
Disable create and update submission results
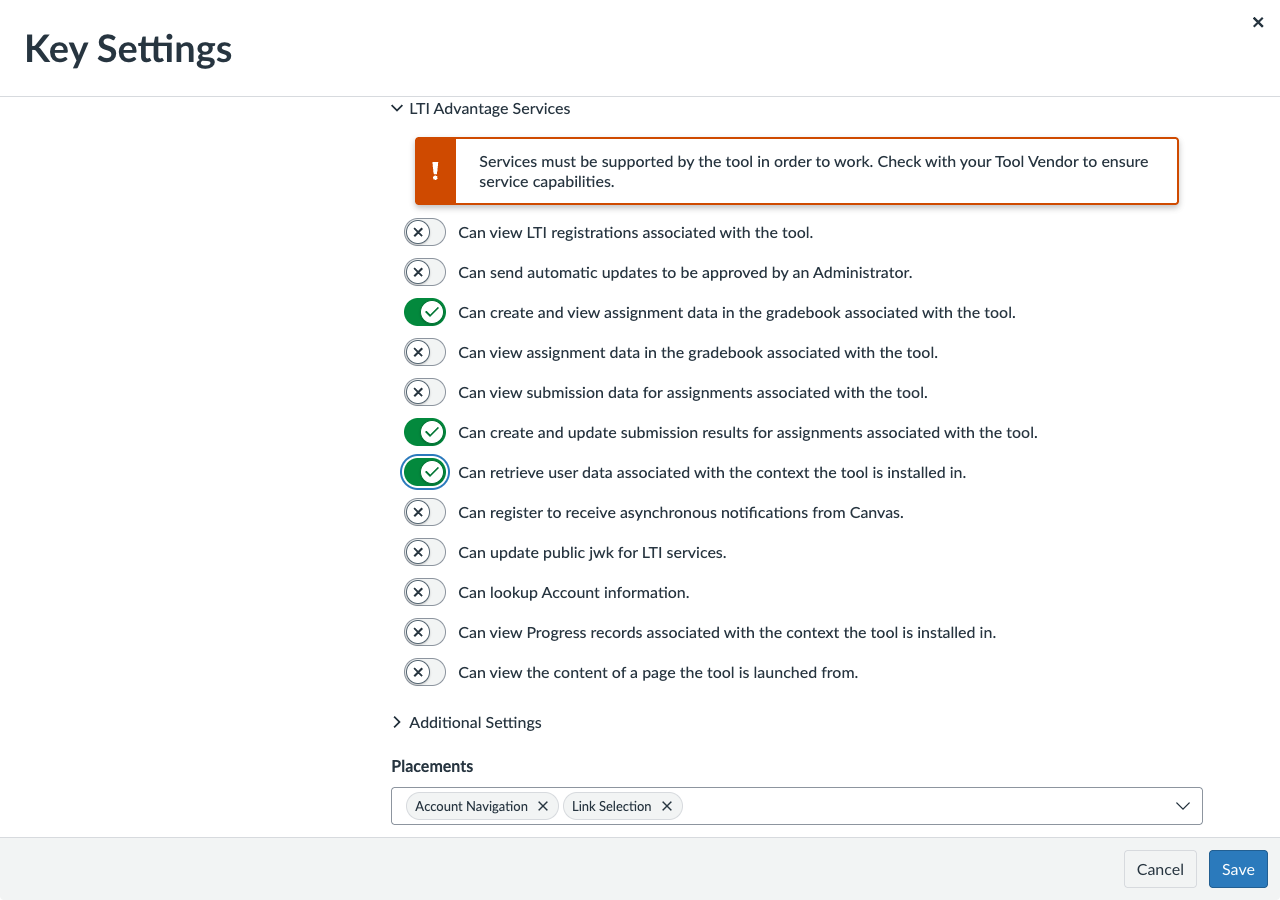[x=425, y=433]
